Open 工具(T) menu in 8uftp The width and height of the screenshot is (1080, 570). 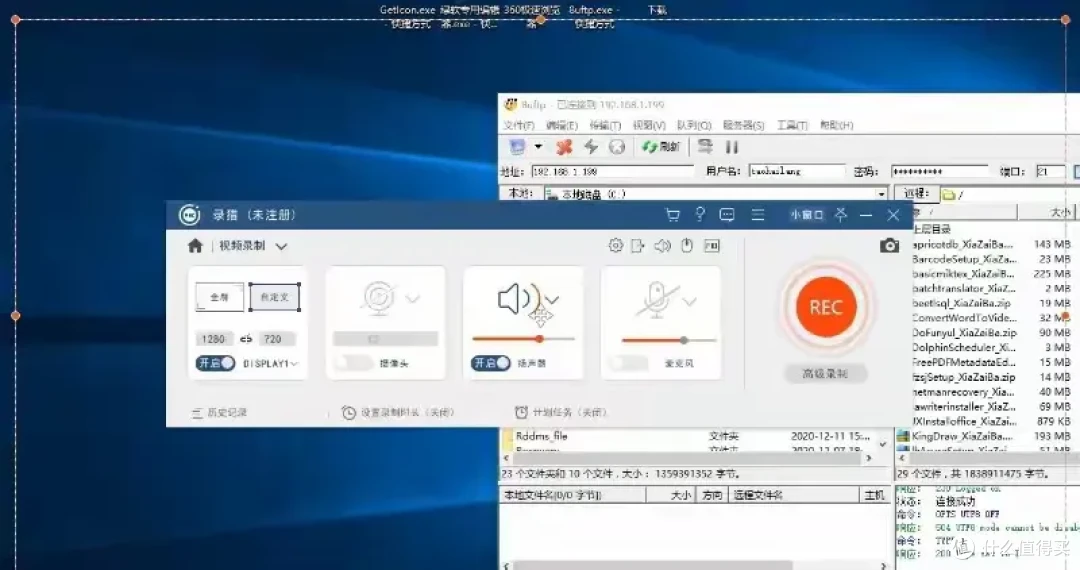(x=792, y=125)
